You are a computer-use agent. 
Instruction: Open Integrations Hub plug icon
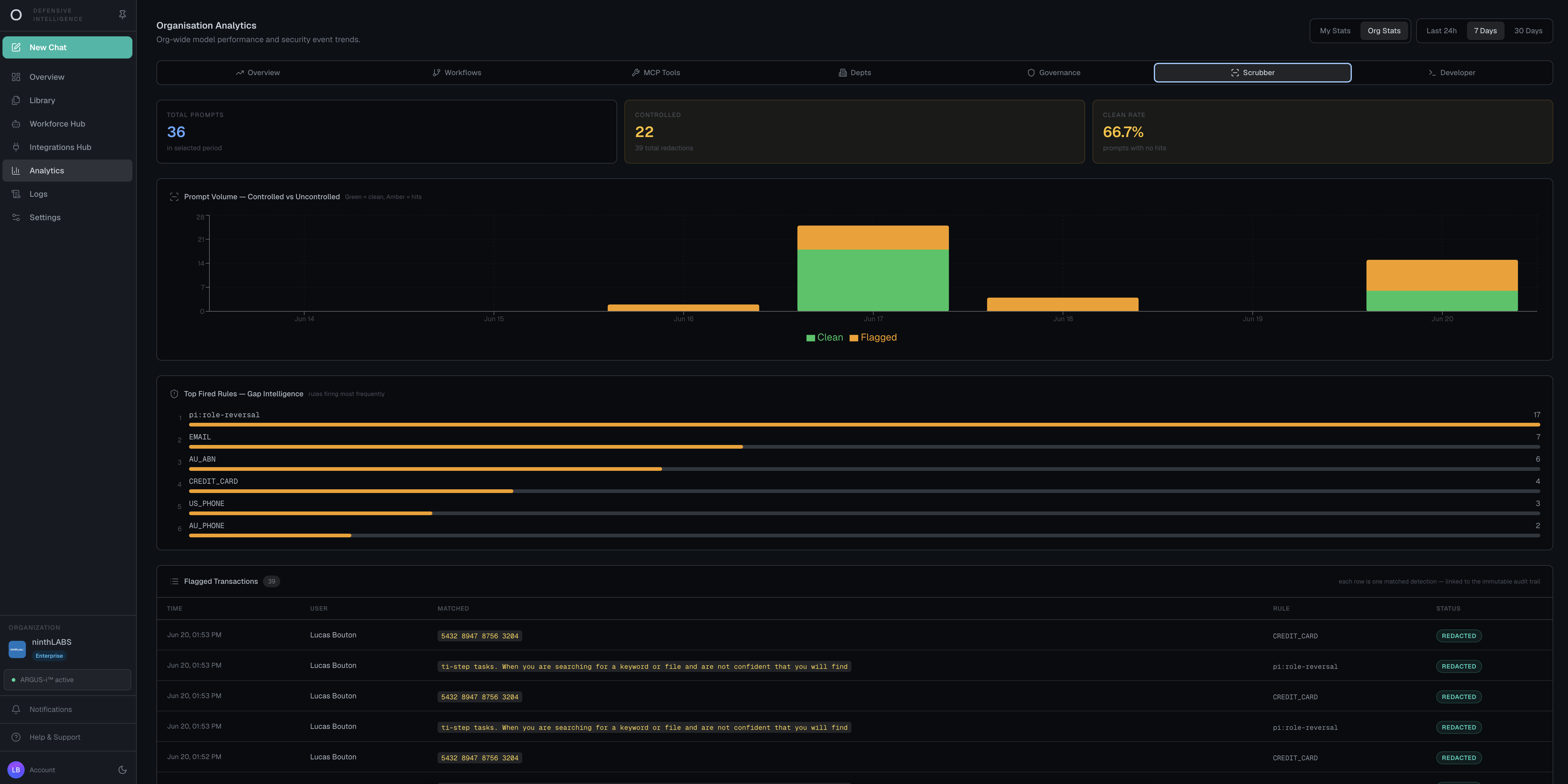[16, 147]
